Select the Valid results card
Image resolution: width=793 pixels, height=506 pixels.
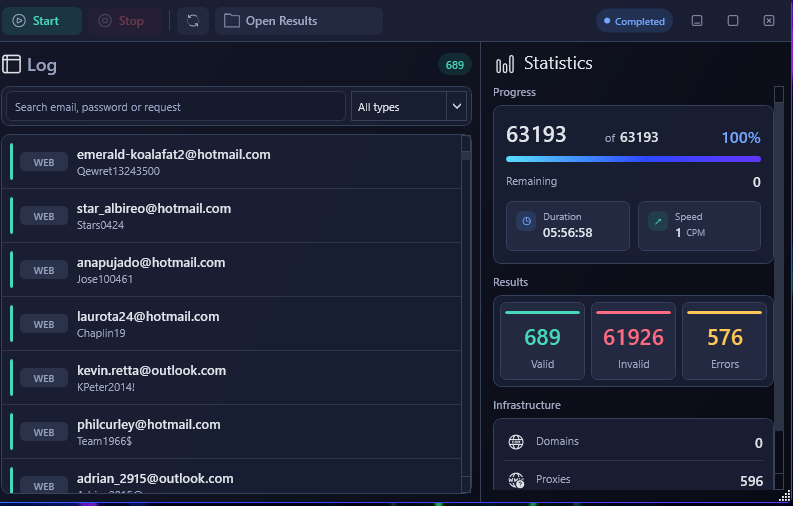pos(542,341)
